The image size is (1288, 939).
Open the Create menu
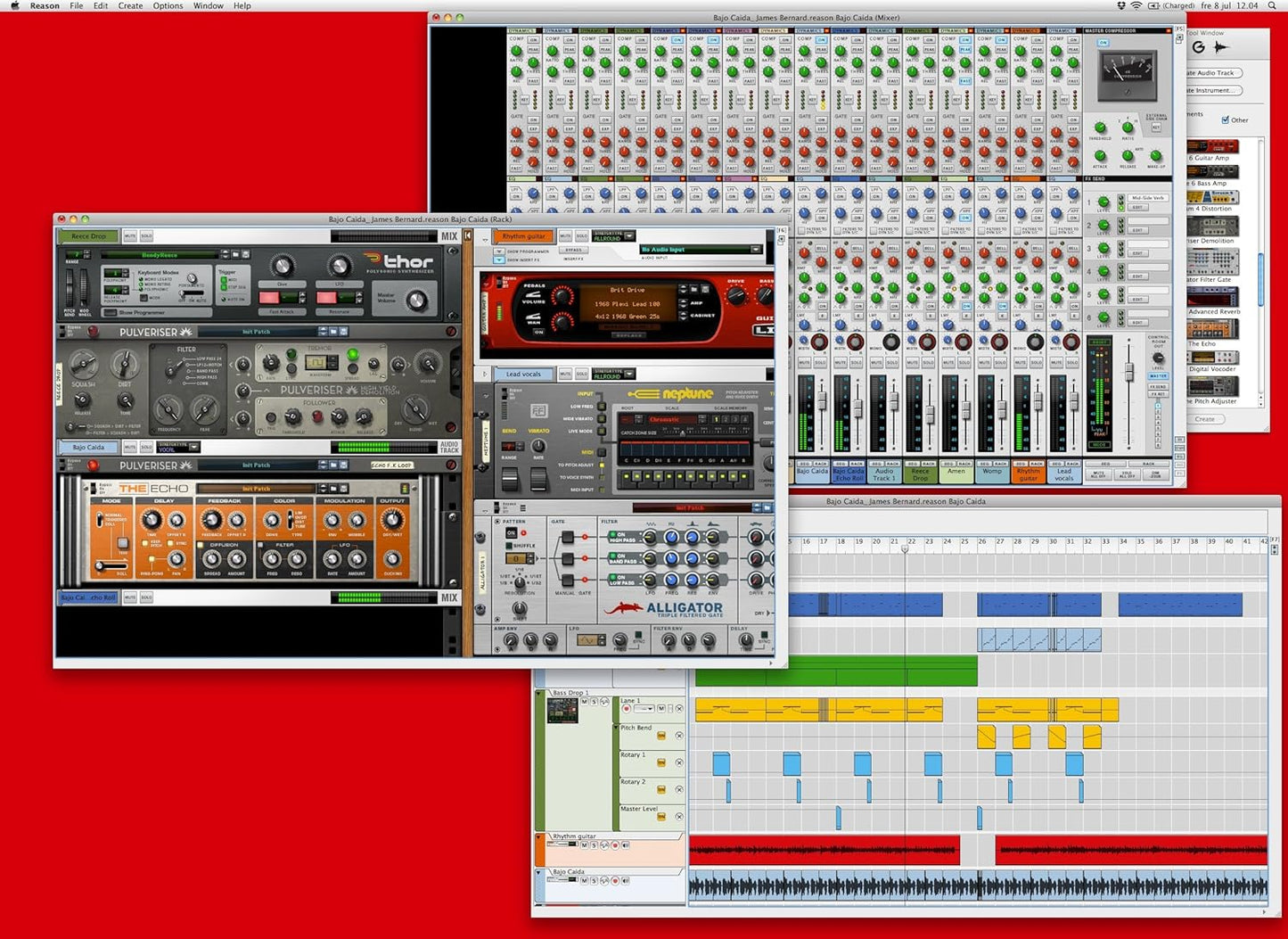pos(130,5)
